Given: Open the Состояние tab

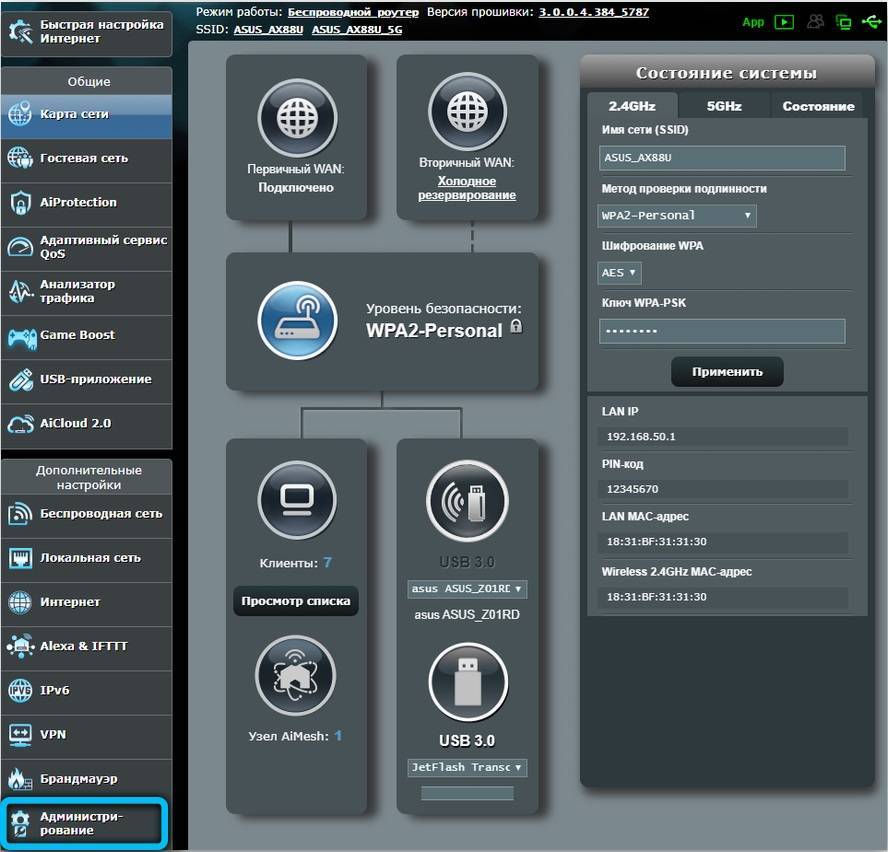Looking at the screenshot, I should [x=818, y=106].
